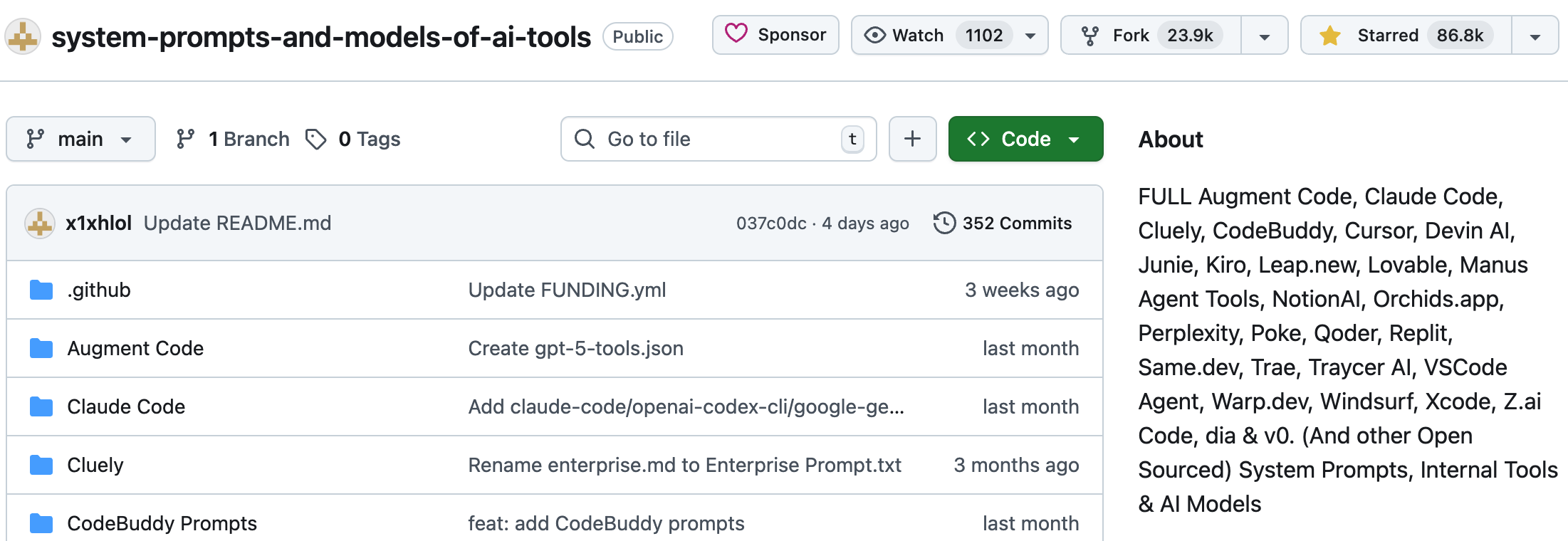Click the Fork repository icon
Image resolution: width=1568 pixels, height=541 pixels.
coord(1089,36)
